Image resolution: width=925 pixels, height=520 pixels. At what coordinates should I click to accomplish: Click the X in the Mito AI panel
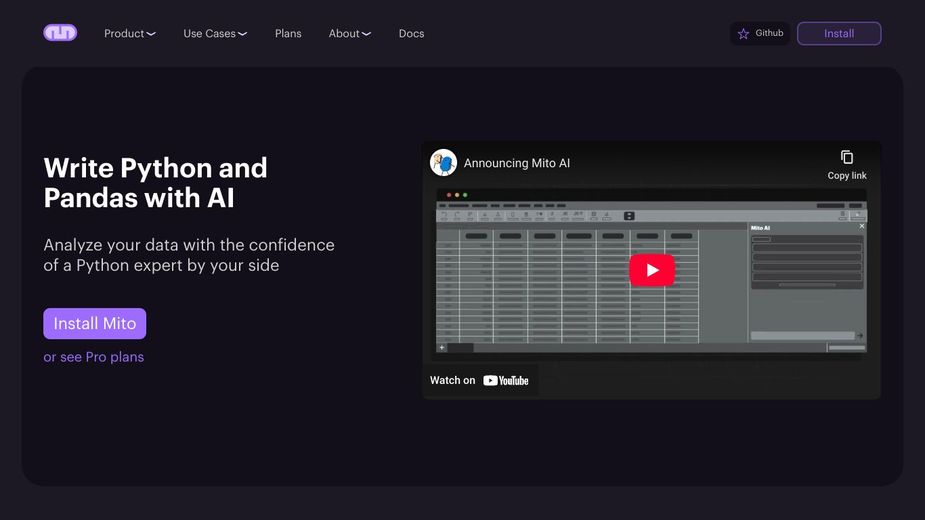862,226
